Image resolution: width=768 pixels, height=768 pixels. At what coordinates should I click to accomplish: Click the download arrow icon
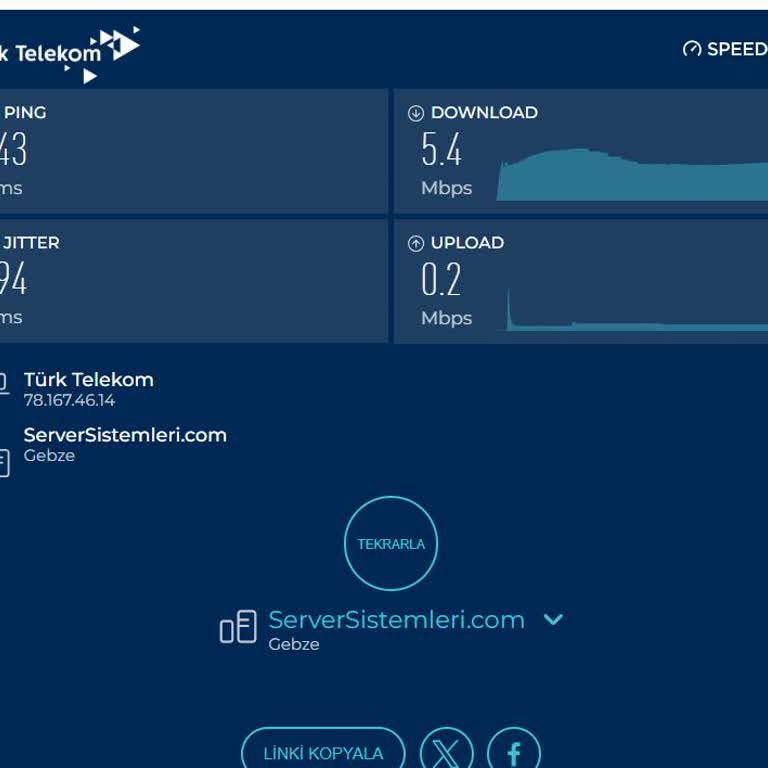pyautogui.click(x=415, y=113)
